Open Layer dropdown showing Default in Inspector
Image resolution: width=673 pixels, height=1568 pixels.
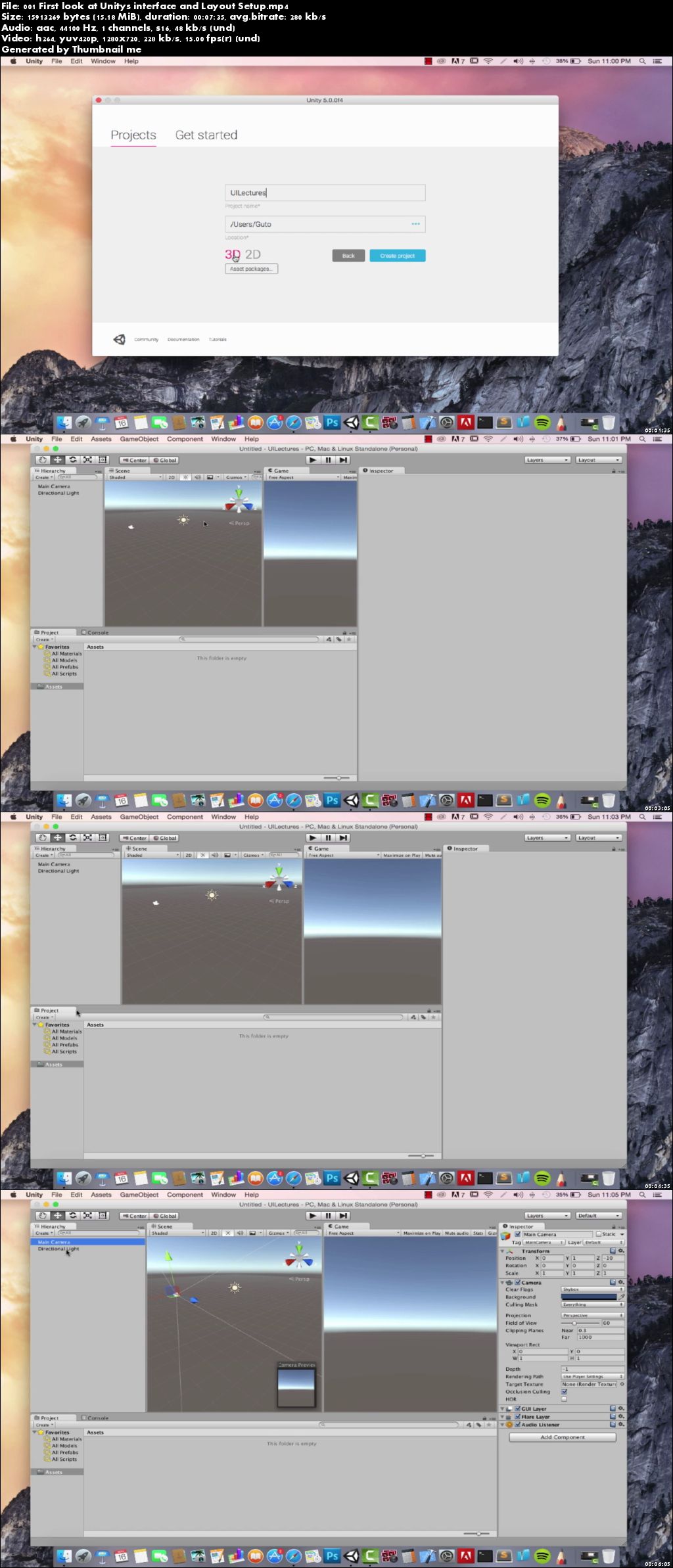(x=604, y=1242)
